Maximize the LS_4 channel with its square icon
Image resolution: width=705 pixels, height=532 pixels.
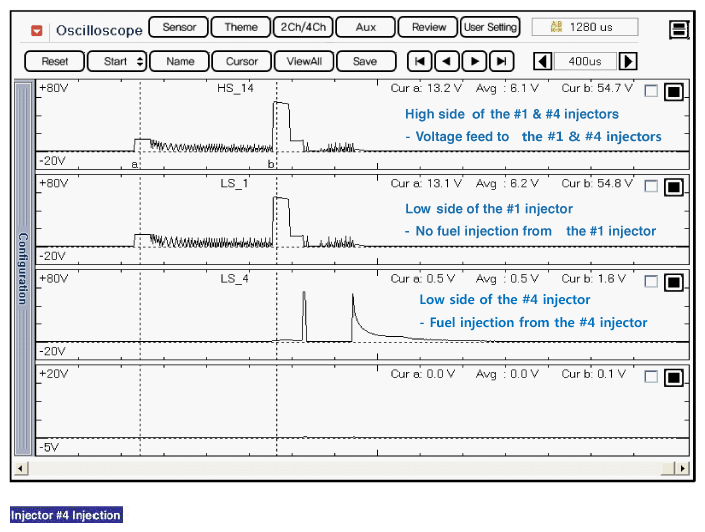[x=673, y=281]
